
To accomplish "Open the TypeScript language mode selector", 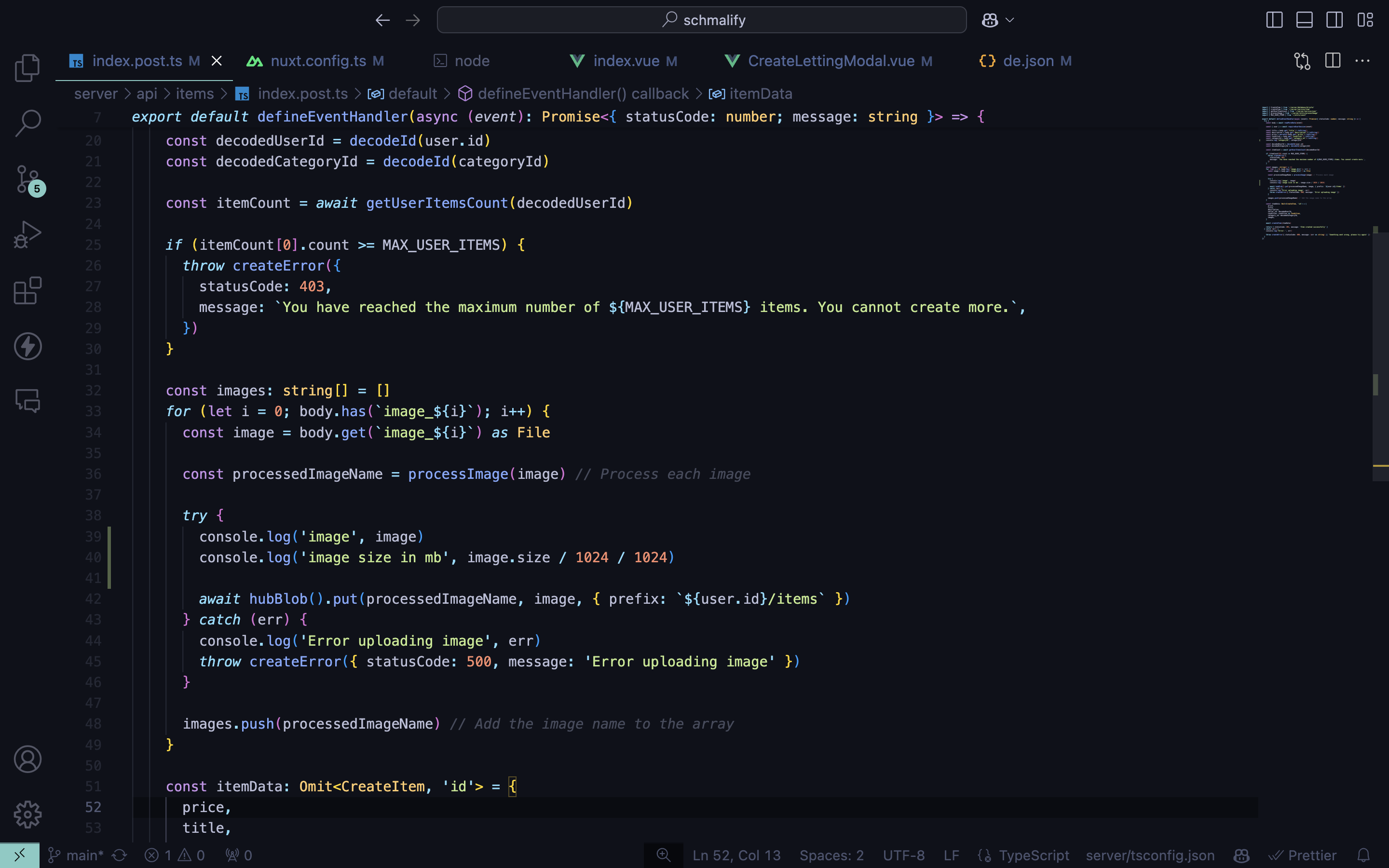I will click(x=1034, y=855).
